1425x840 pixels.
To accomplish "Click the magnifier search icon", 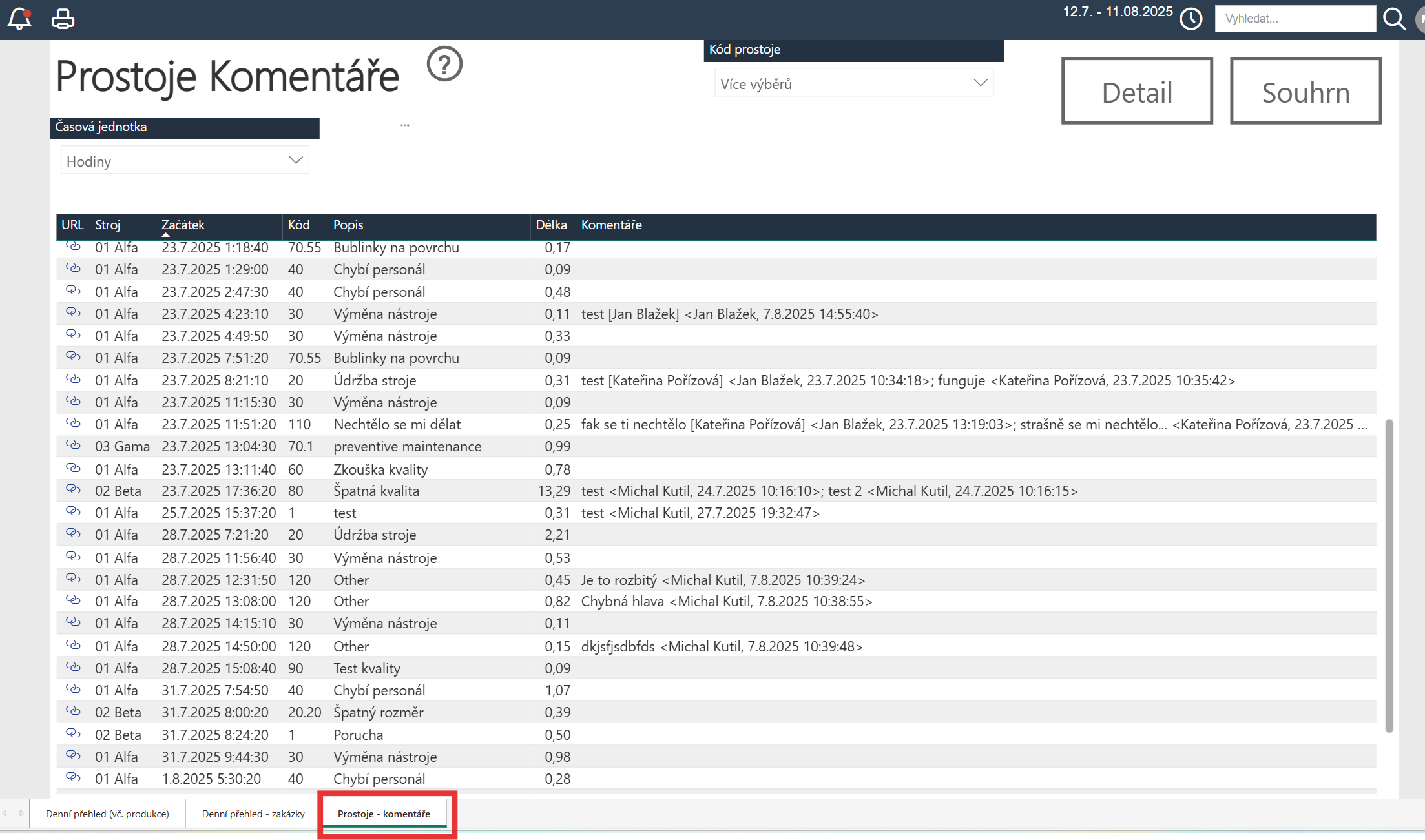I will [1394, 19].
